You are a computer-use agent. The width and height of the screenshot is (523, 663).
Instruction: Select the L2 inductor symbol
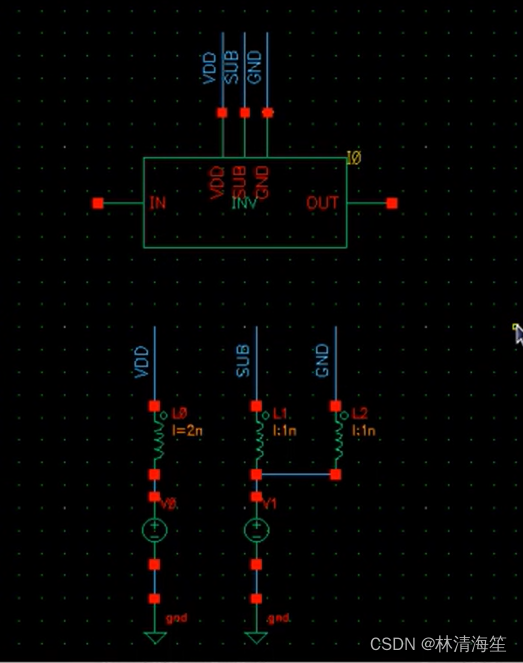(x=339, y=441)
